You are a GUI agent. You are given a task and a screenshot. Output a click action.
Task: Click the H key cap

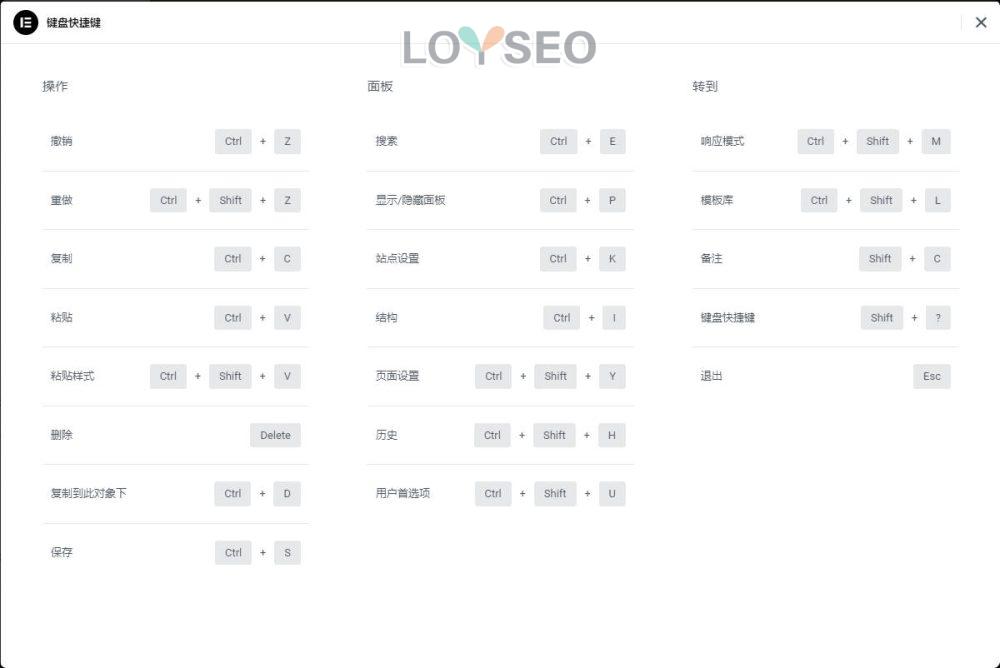pos(612,435)
